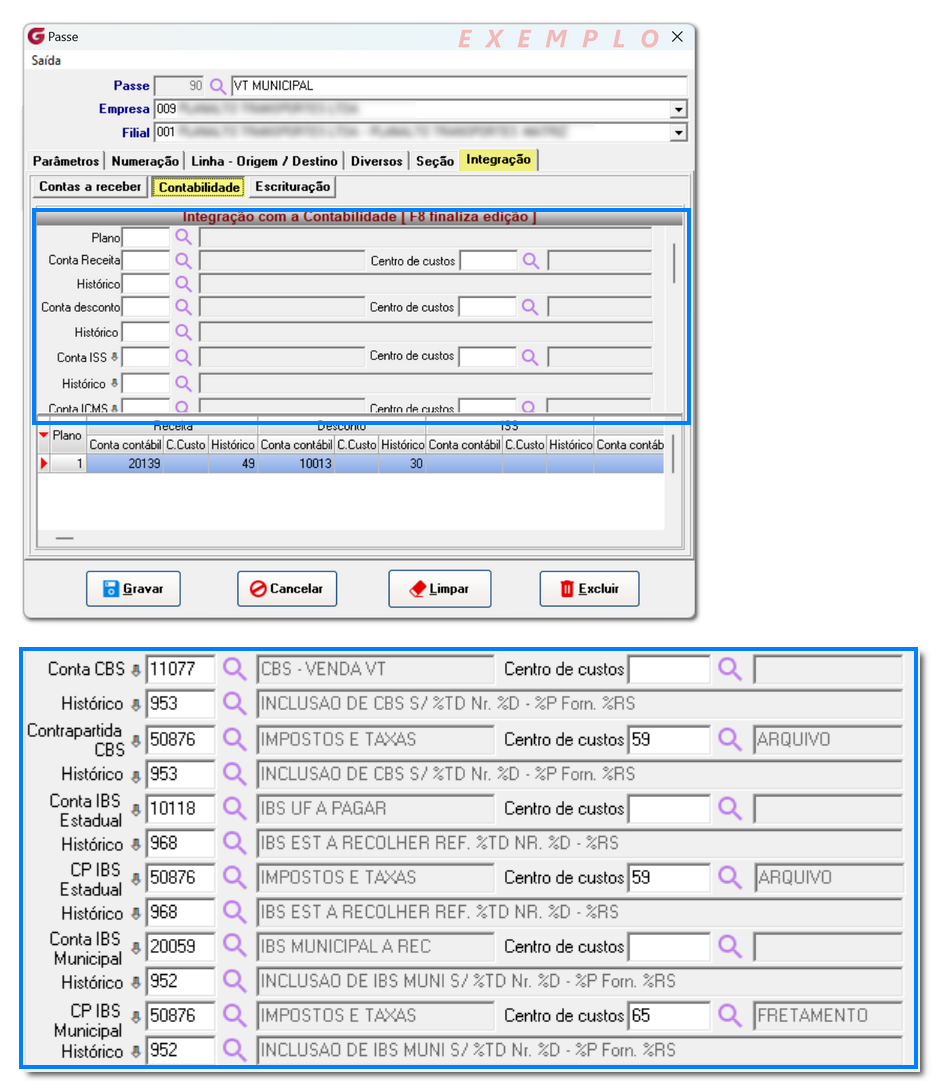Search cost center on CP IBS Estadual row
The width and height of the screenshot is (946, 1081).
point(729,877)
